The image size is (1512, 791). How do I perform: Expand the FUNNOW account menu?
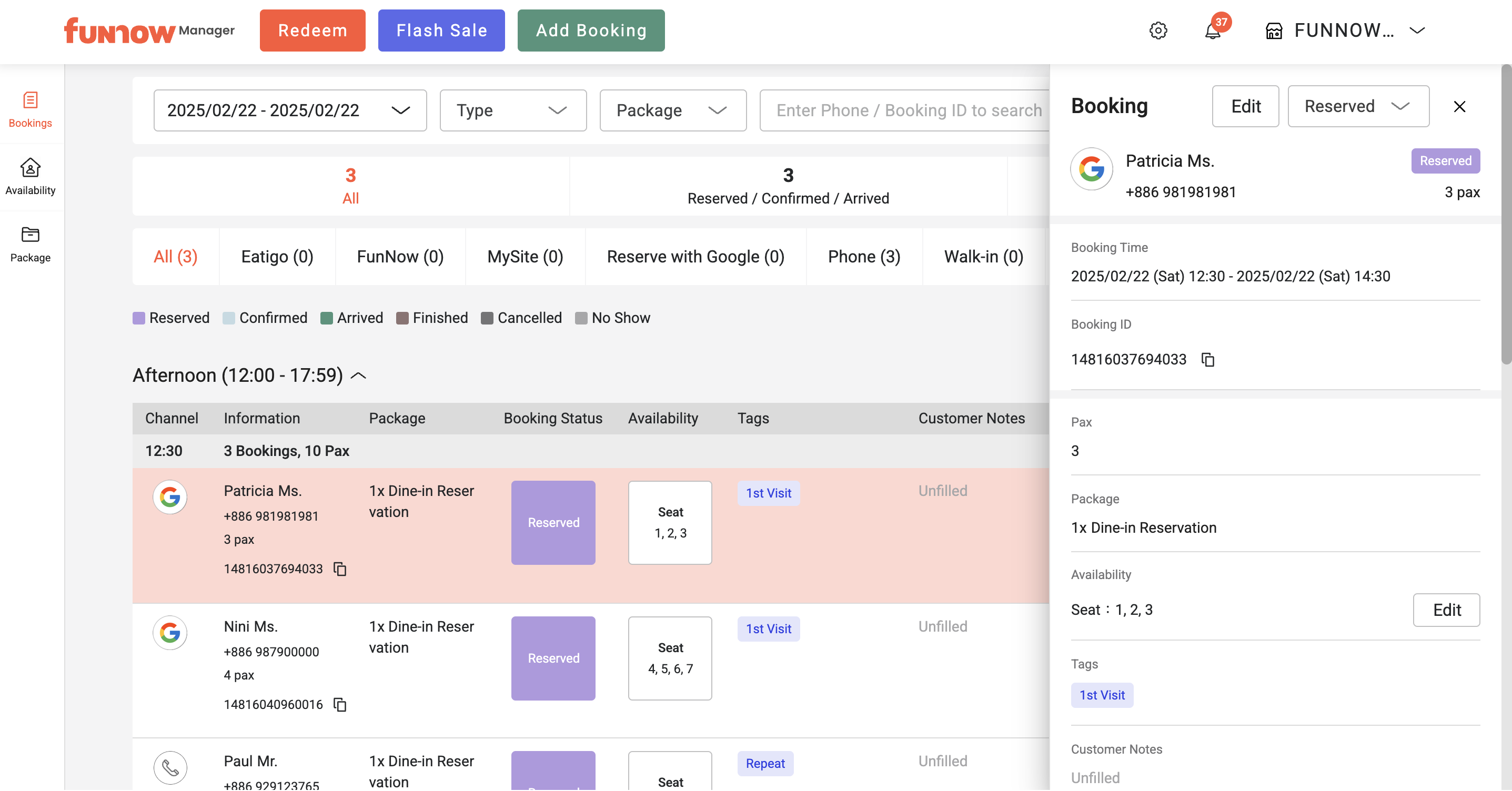1417,31
